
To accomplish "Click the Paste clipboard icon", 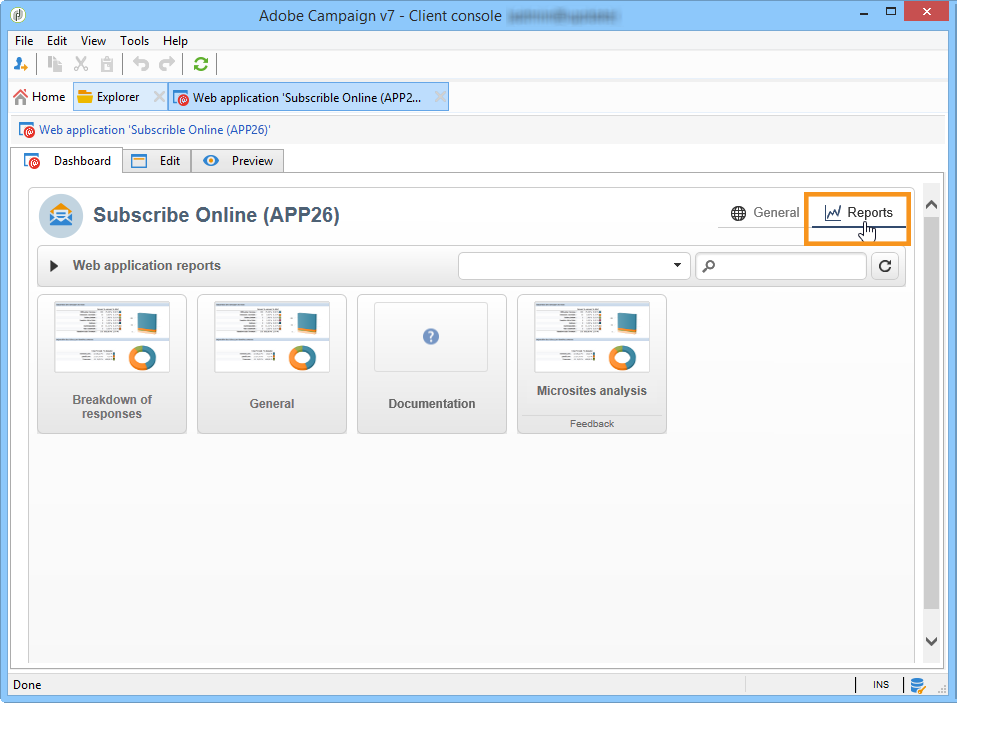I will coord(107,64).
